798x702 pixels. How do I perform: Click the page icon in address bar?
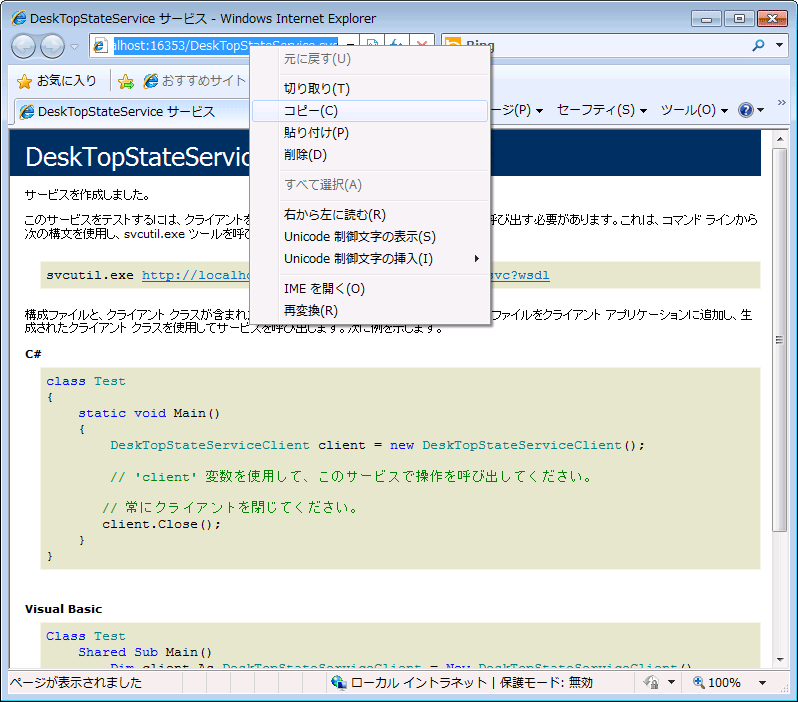pyautogui.click(x=100, y=46)
